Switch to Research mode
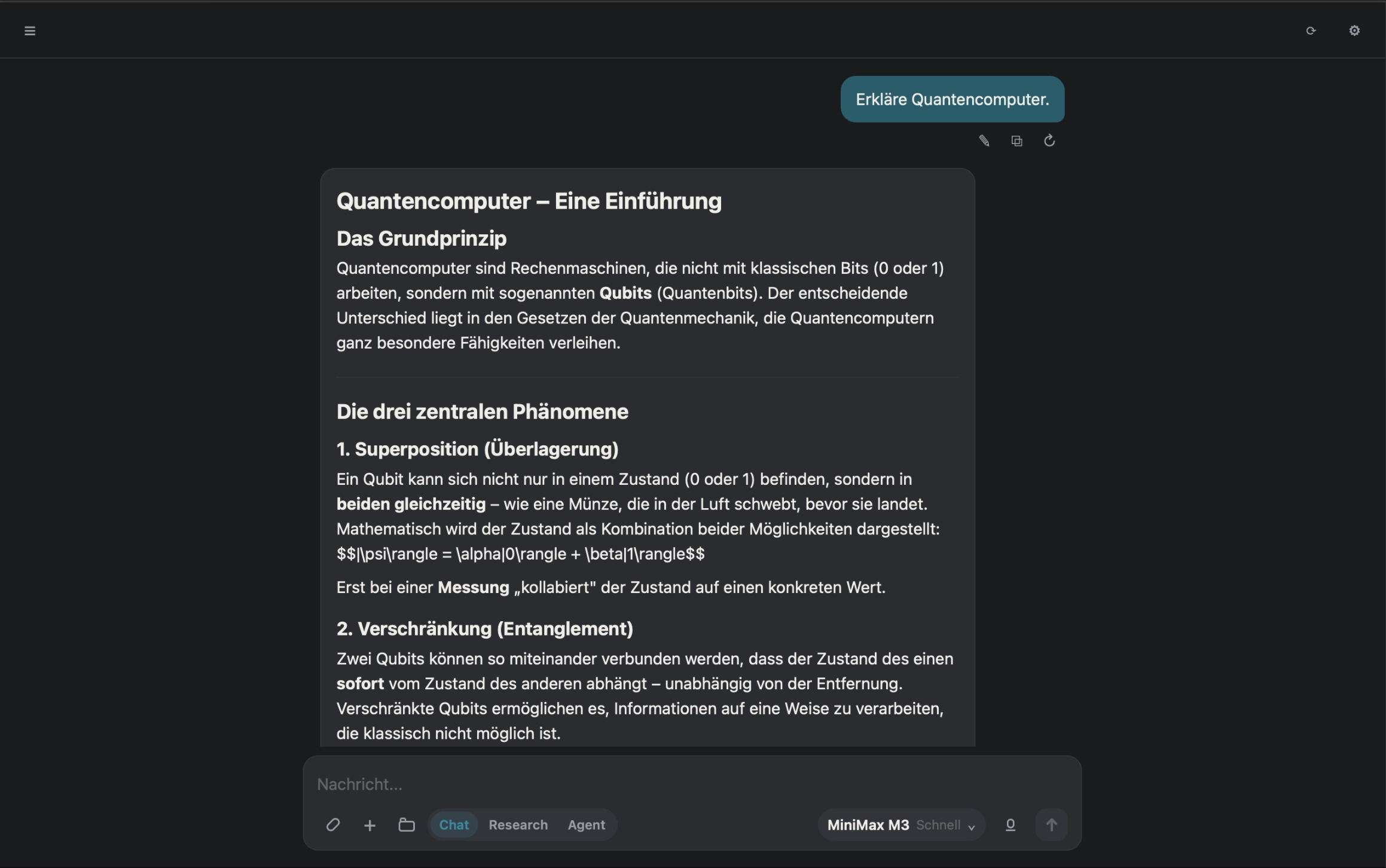The image size is (1386, 868). (518, 825)
